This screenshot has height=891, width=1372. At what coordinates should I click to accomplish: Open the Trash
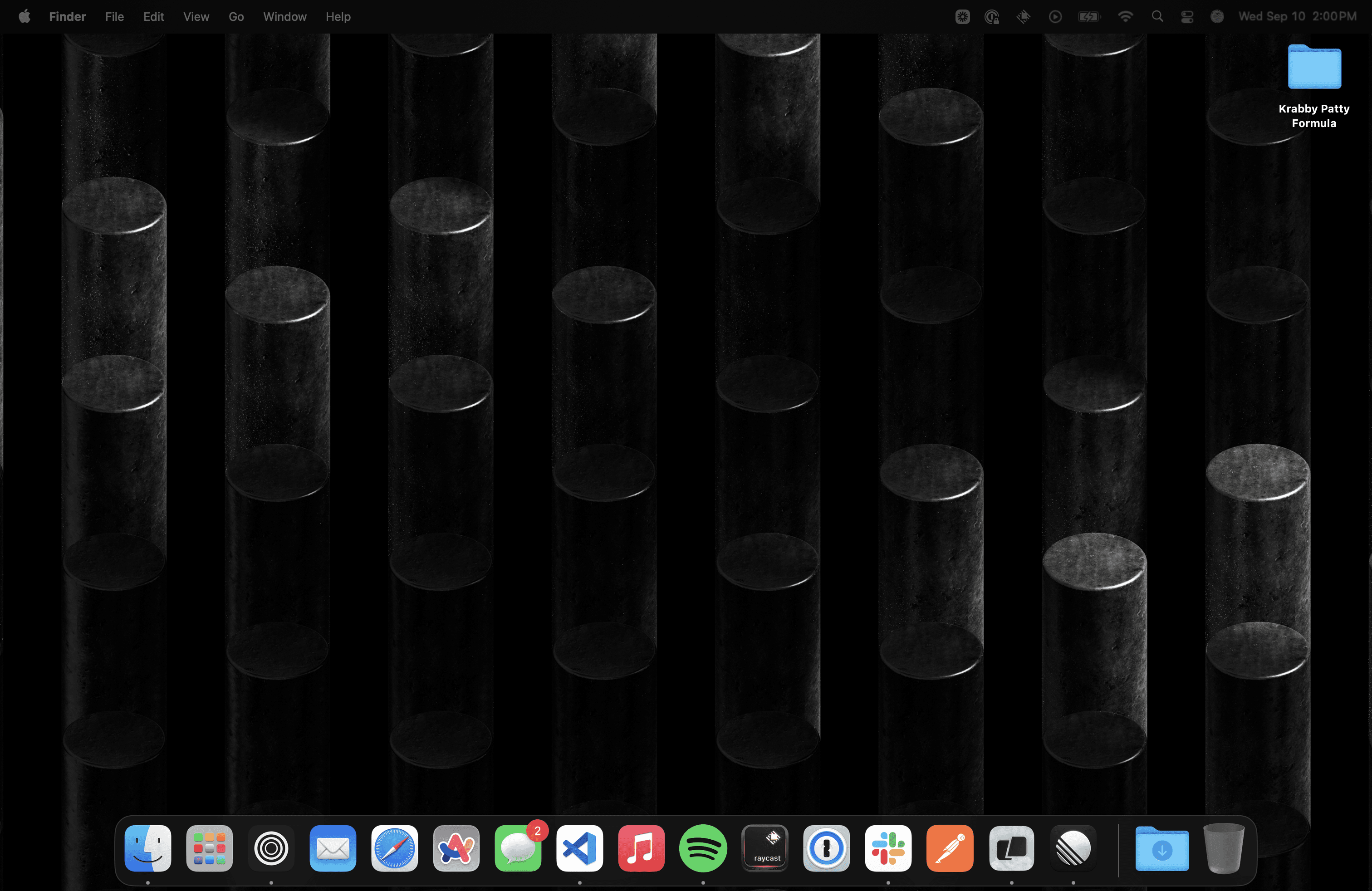point(1224,848)
